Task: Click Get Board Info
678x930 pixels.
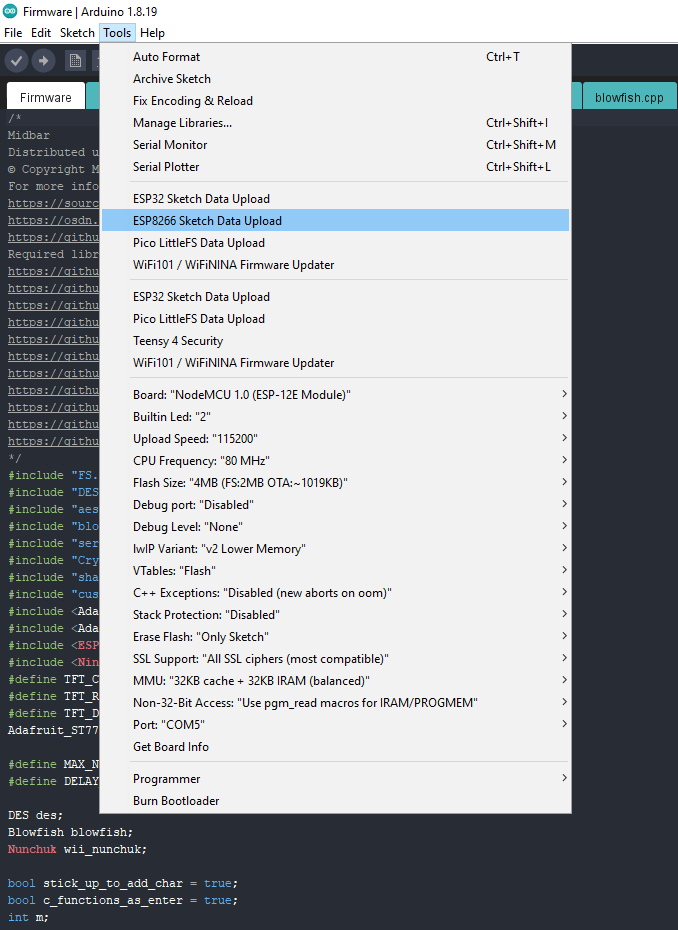Action: click(171, 746)
